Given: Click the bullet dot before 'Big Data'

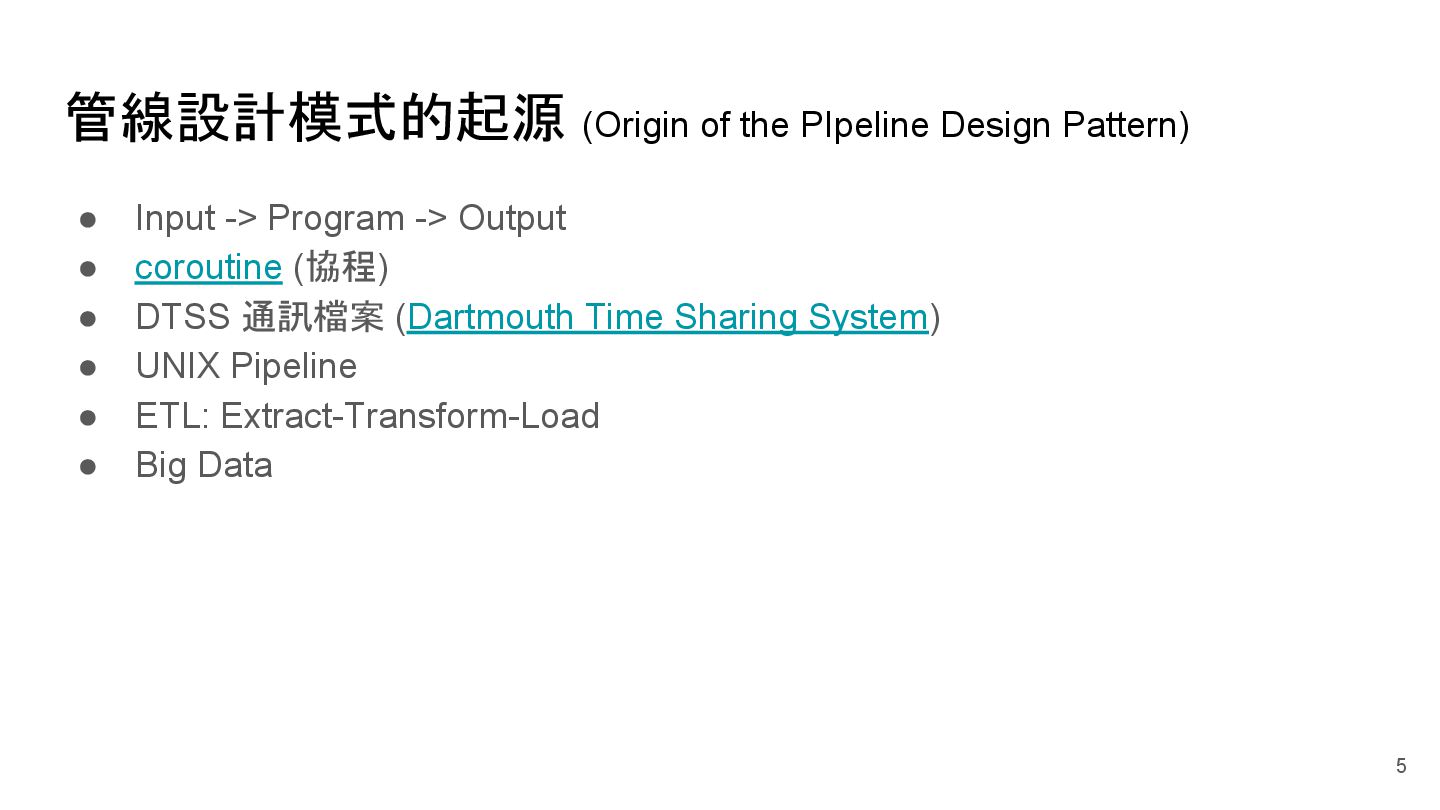Looking at the screenshot, I should [88, 466].
